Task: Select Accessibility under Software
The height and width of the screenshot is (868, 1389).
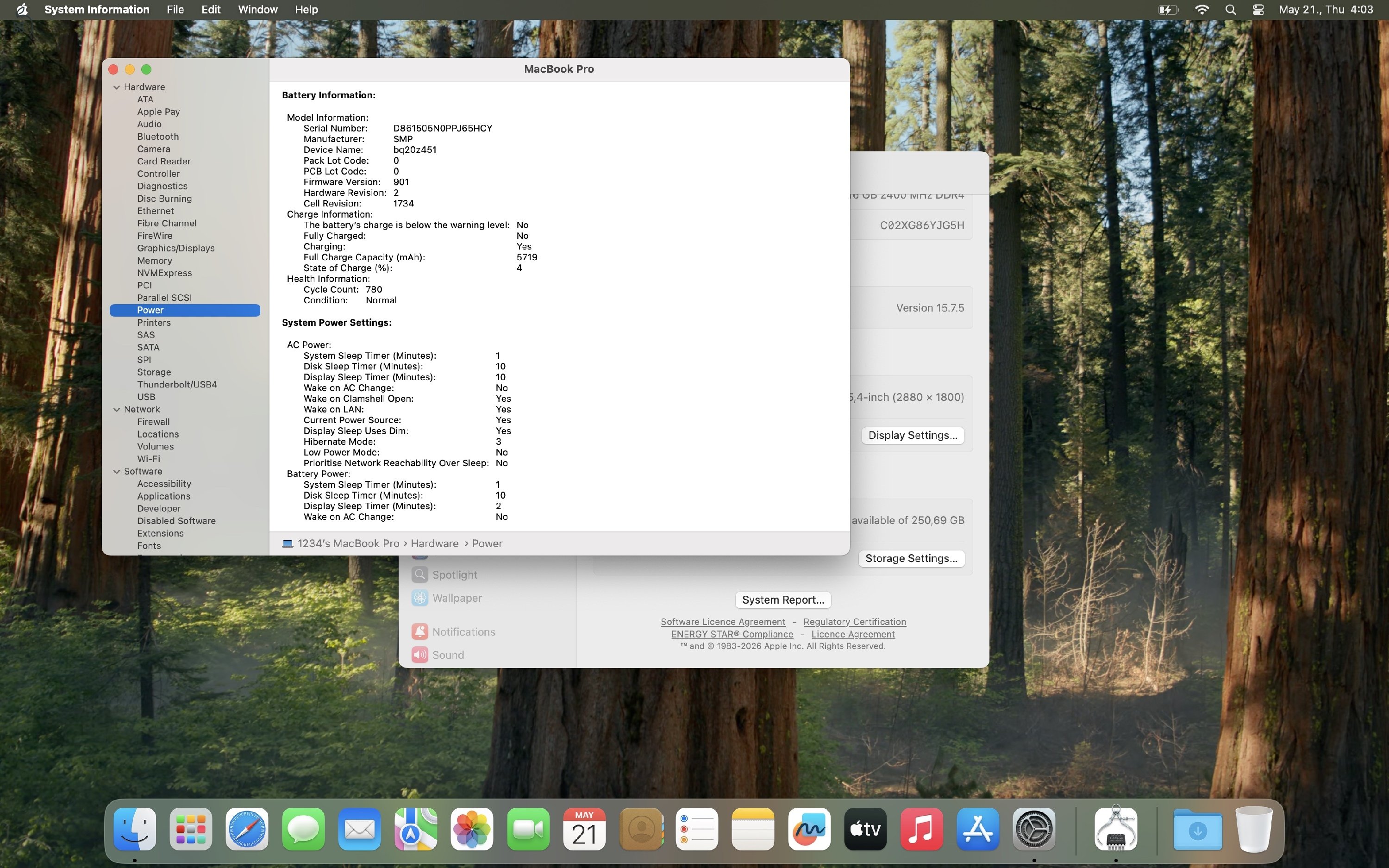Action: (163, 484)
